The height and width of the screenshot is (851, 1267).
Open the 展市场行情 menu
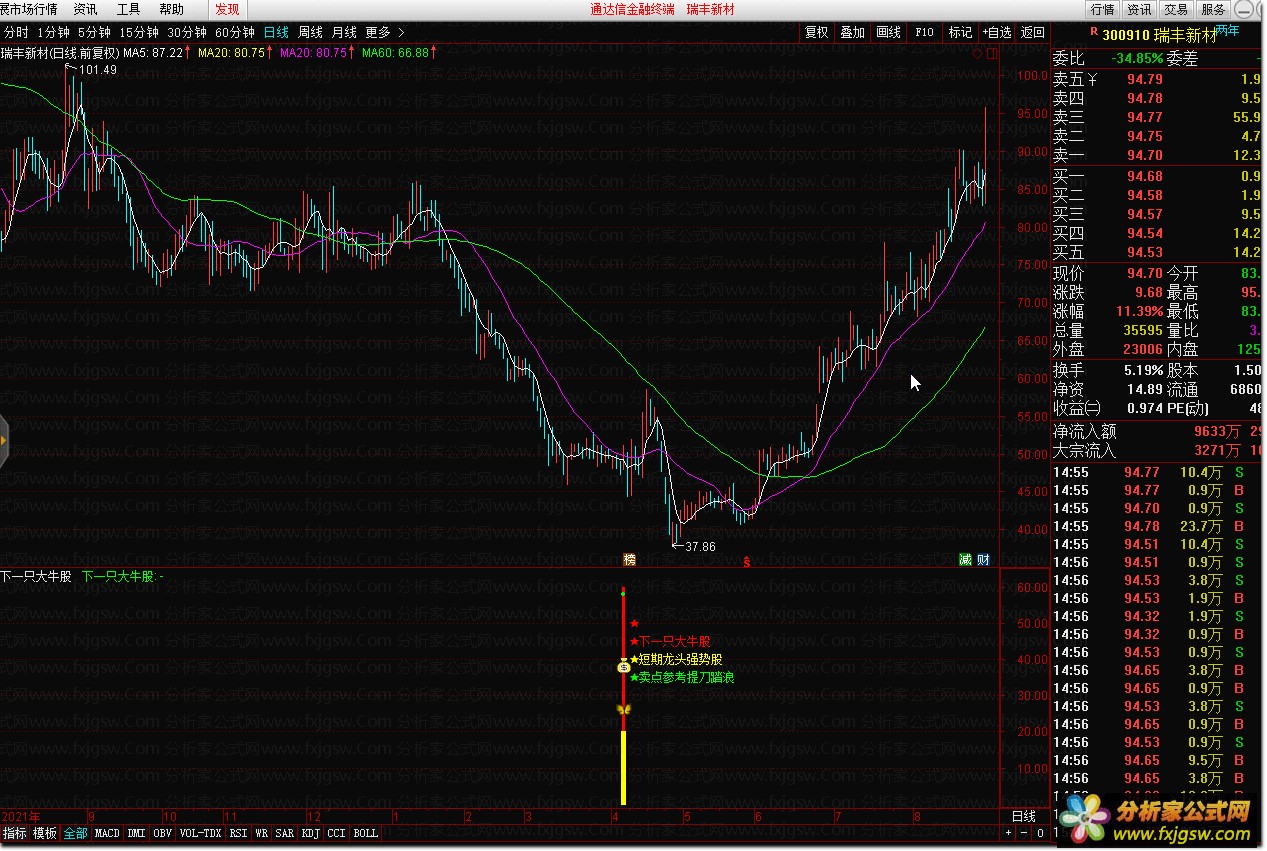click(x=29, y=9)
